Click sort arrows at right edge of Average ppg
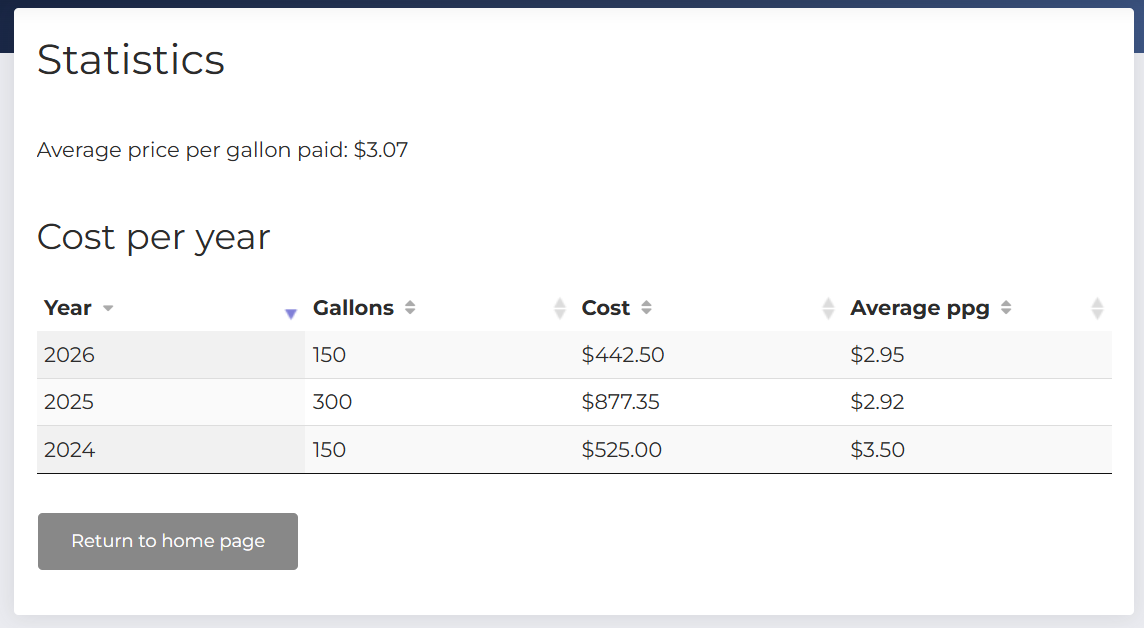Screen dimensions: 1144x628 coord(1098,308)
